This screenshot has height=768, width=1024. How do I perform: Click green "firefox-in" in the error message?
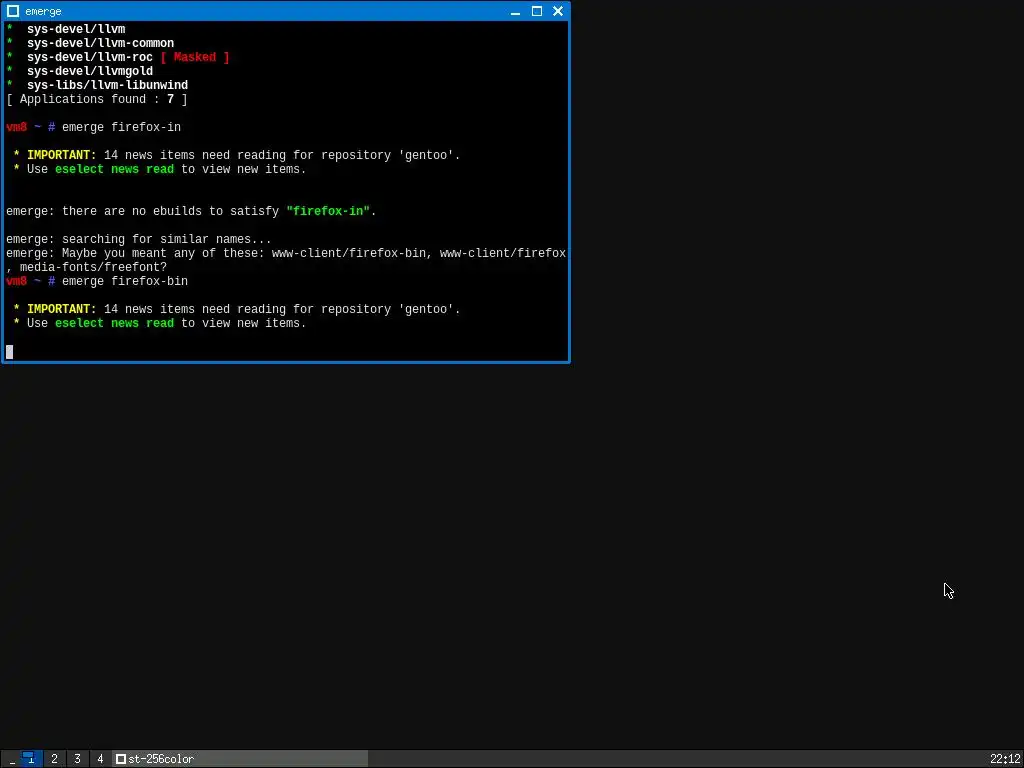click(x=328, y=212)
